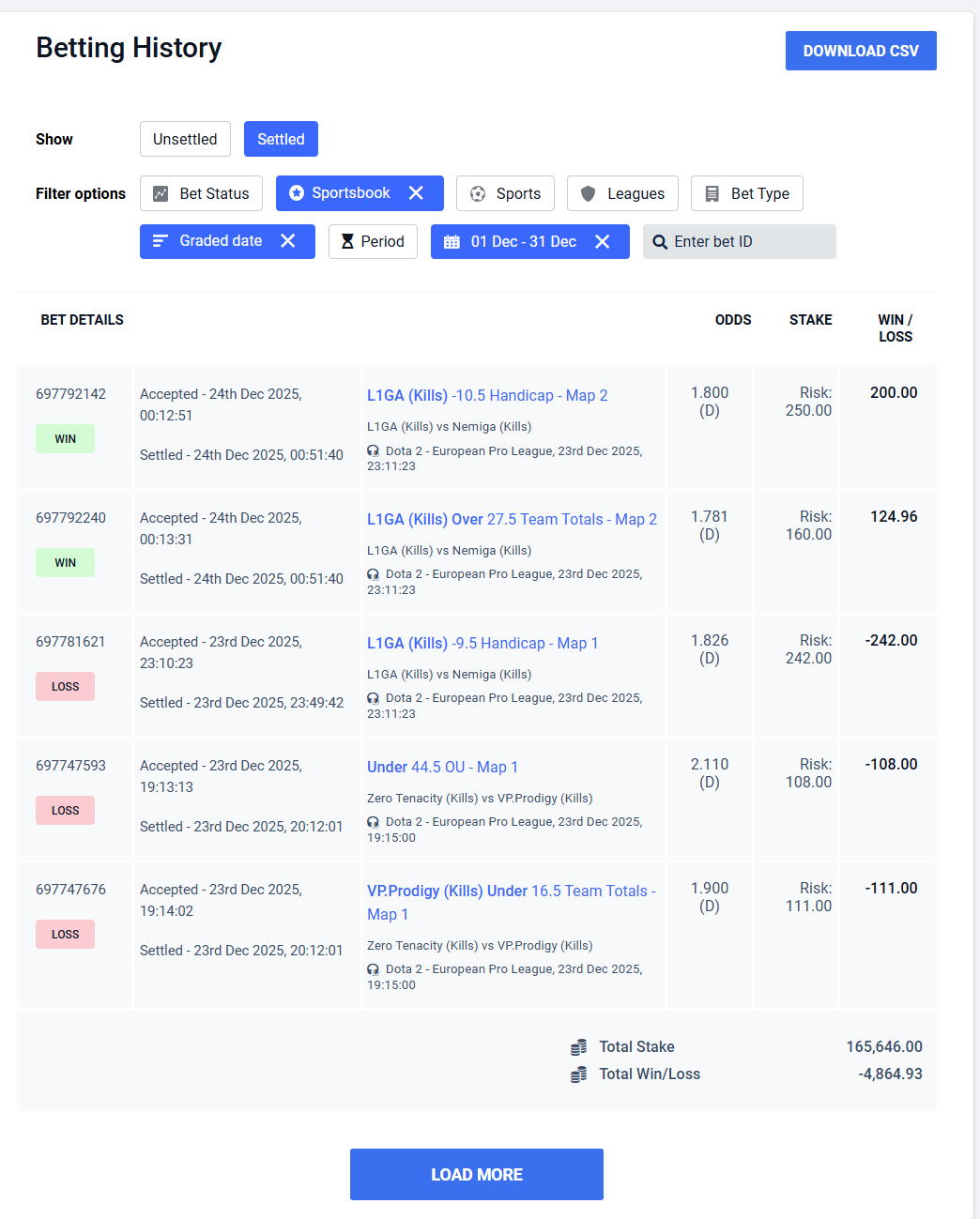The height and width of the screenshot is (1219, 980).
Task: Expand the Bet Type filter options
Action: 746,194
